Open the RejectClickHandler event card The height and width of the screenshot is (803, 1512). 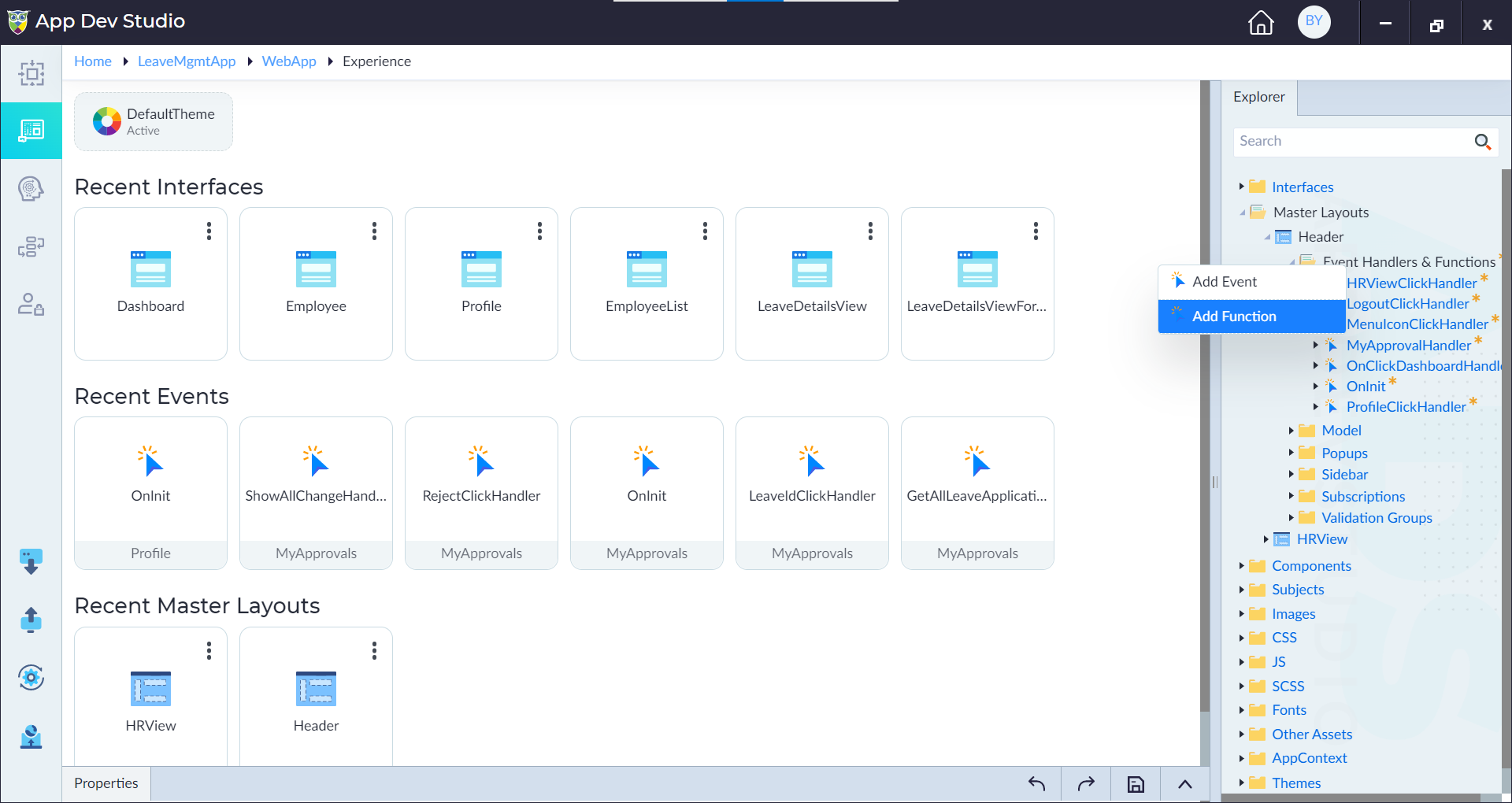click(481, 493)
